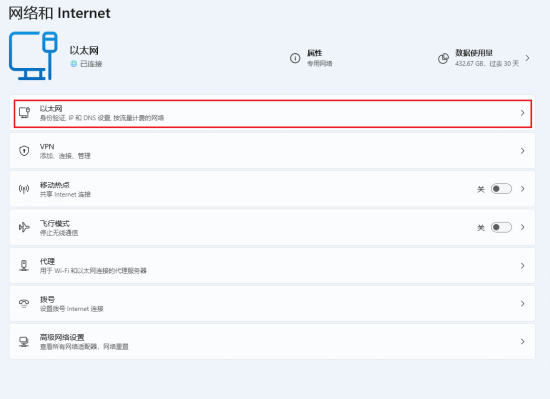550x399 pixels.
Task: Click the 网络和 Internet page heading
Action: click(x=59, y=13)
